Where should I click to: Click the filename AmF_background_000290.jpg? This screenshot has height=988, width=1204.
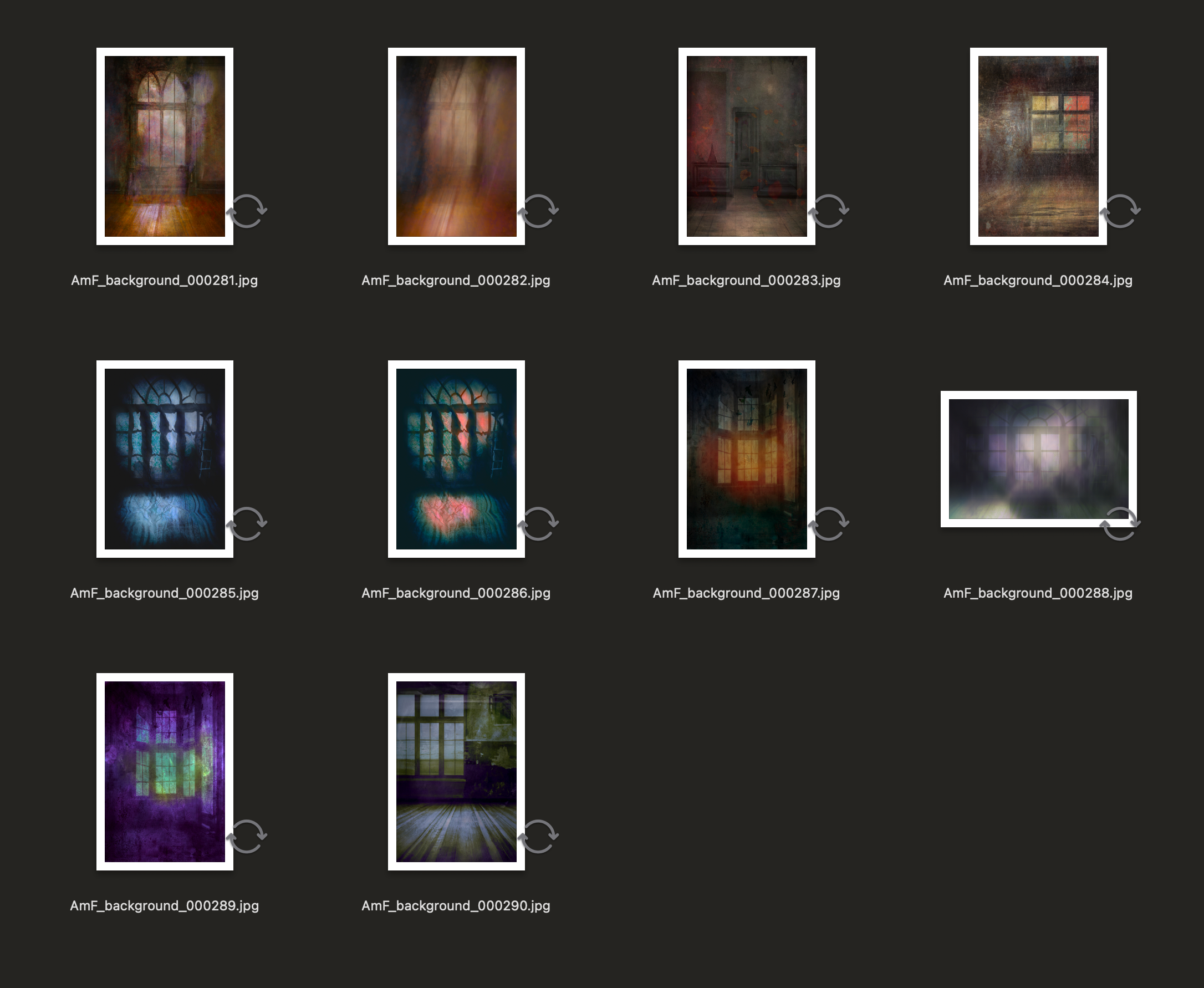coord(456,906)
